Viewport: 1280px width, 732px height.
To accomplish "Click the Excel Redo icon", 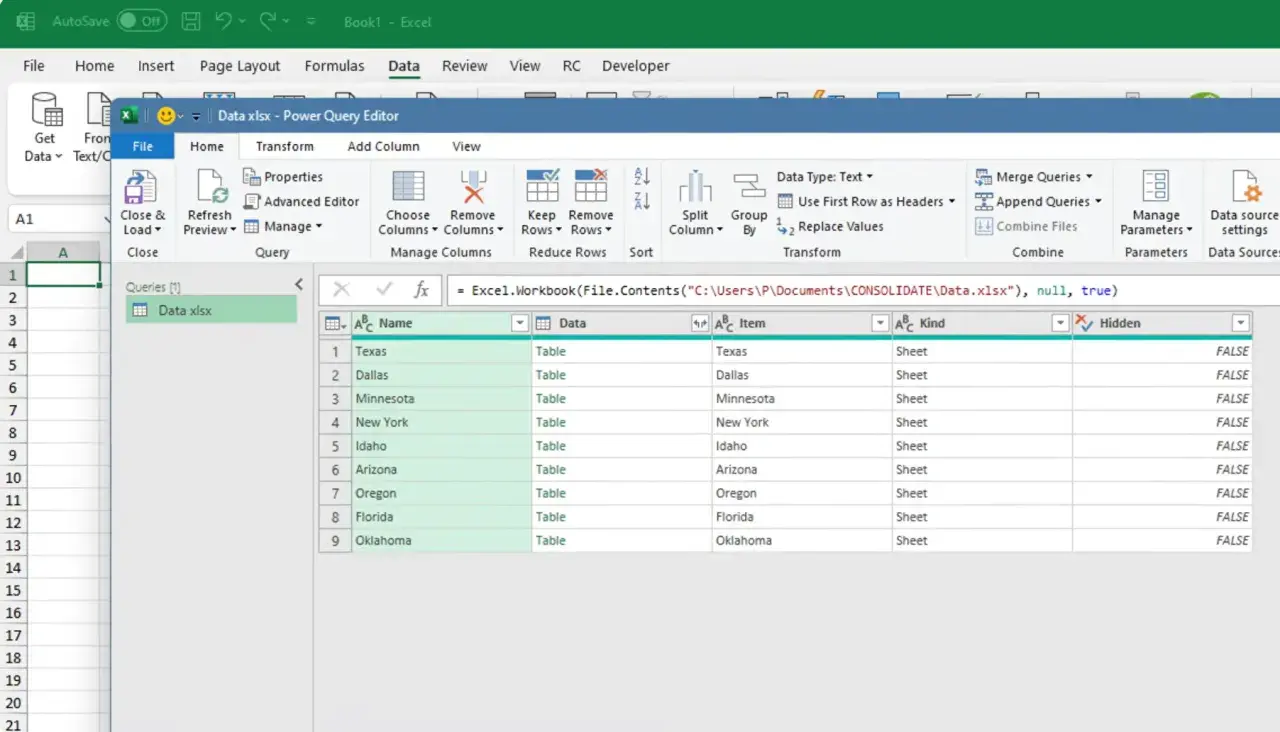I will click(267, 20).
